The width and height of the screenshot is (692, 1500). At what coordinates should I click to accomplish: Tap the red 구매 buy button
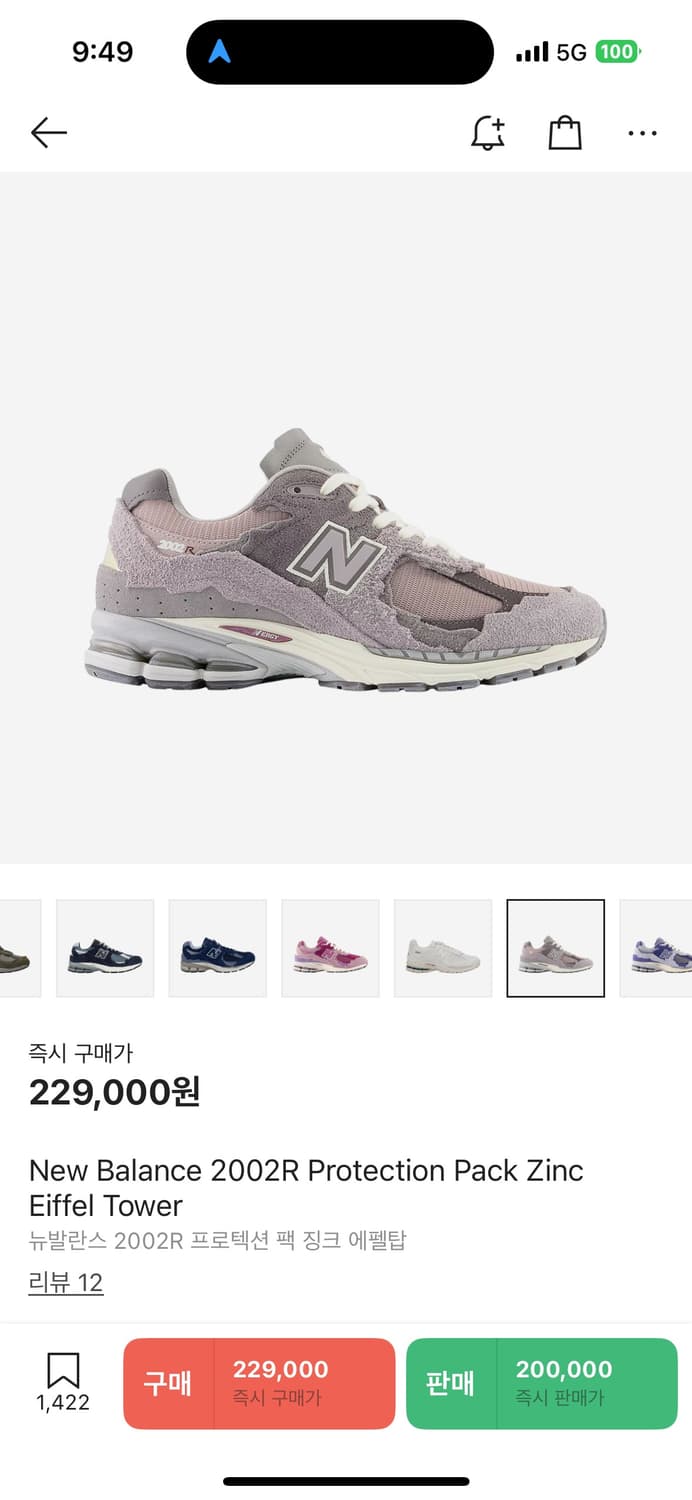(x=259, y=1383)
